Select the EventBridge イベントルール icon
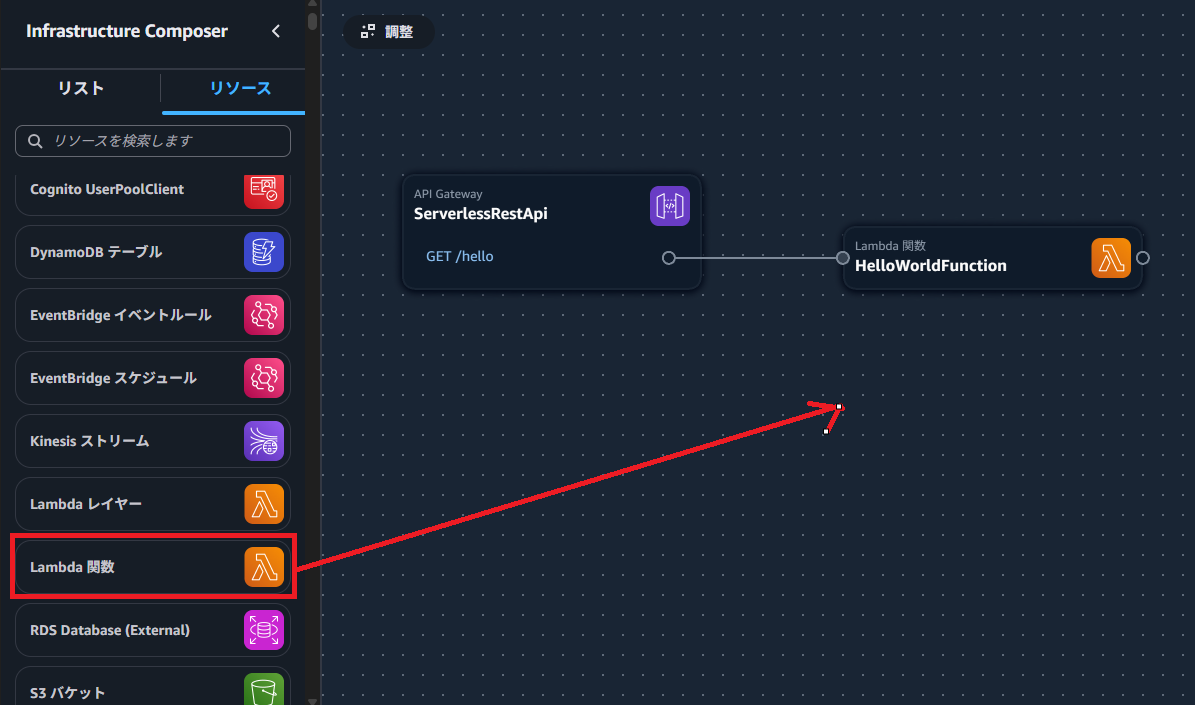Viewport: 1195px width, 705px height. click(x=264, y=315)
